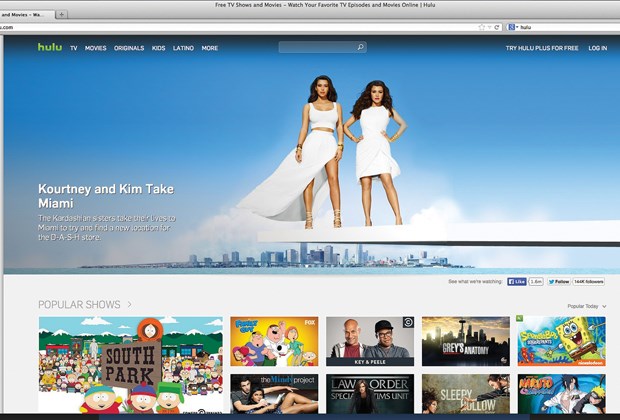Open the More menu
Image resolution: width=620 pixels, height=420 pixels.
pos(210,48)
